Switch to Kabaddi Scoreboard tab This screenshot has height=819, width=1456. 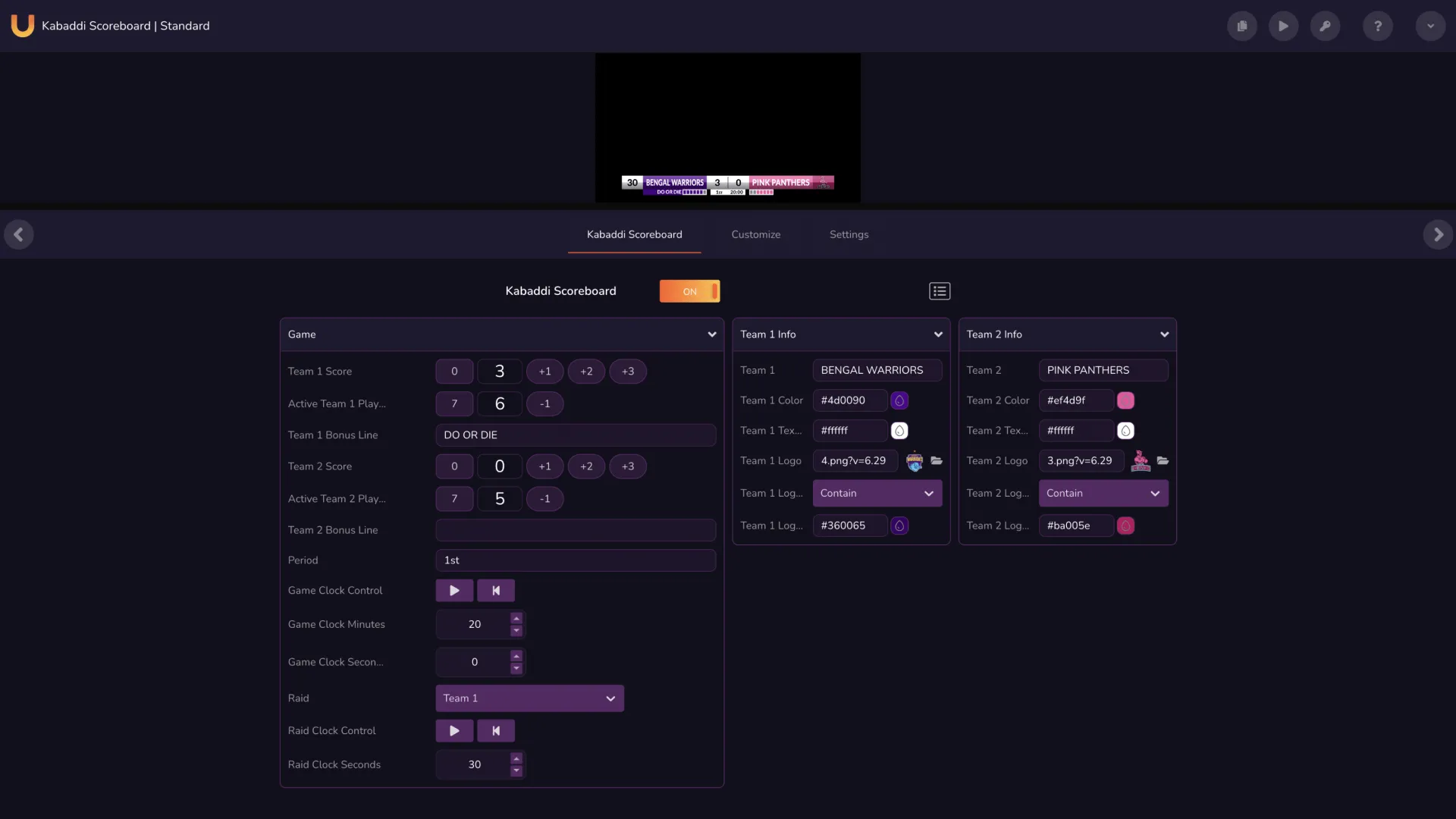[x=634, y=234]
